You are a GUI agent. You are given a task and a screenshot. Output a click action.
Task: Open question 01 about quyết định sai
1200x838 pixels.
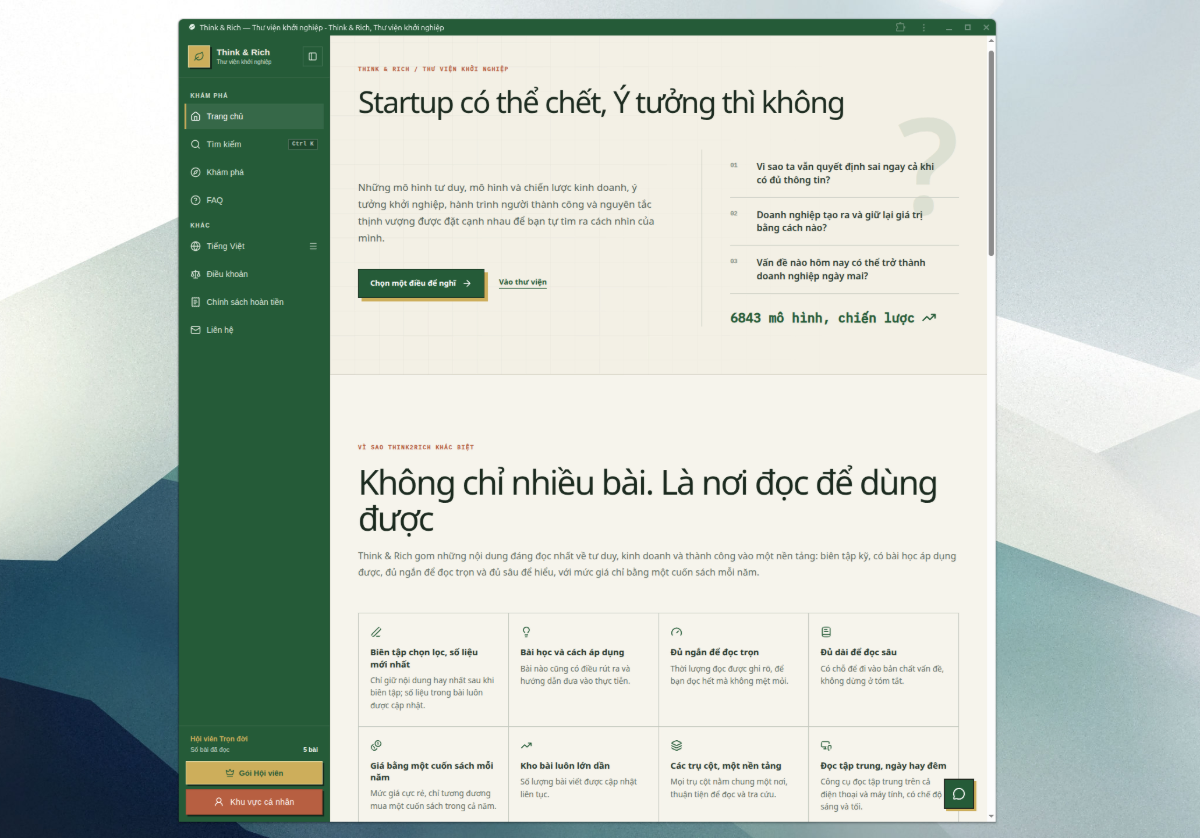pyautogui.click(x=844, y=173)
